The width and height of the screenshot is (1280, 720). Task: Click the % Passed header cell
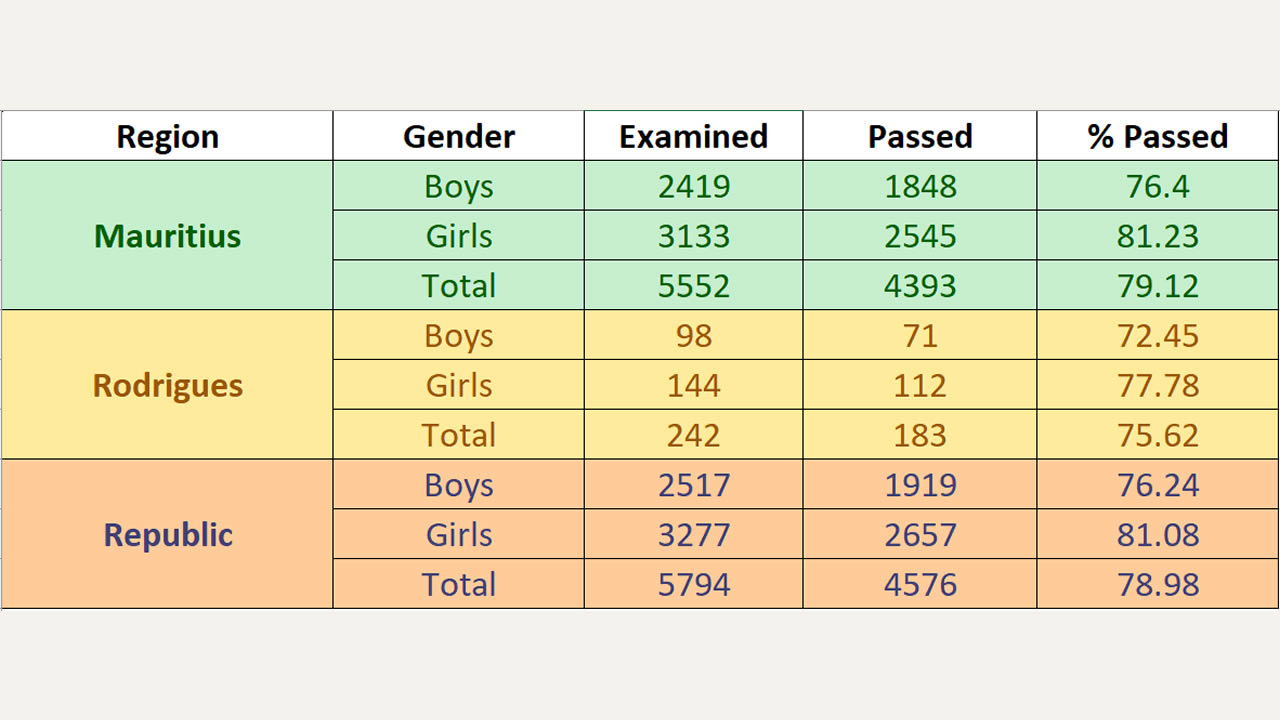tap(1157, 136)
